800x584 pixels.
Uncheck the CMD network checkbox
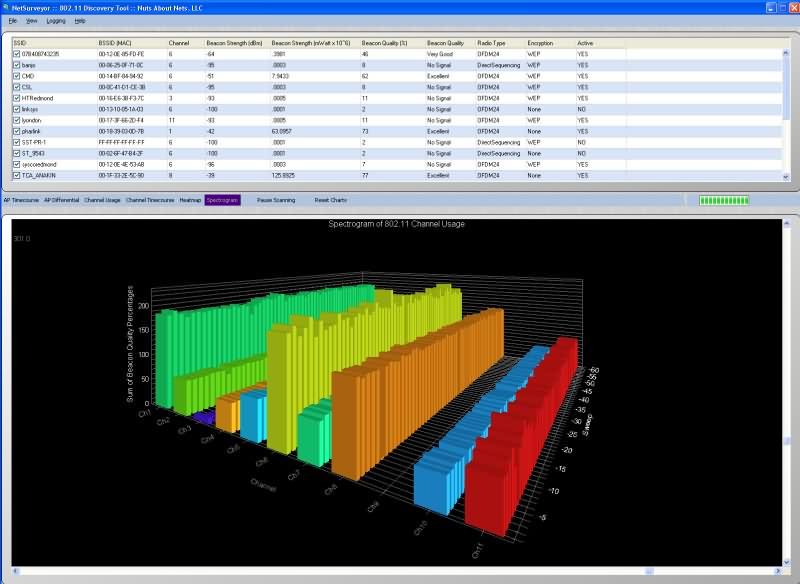tap(16, 75)
